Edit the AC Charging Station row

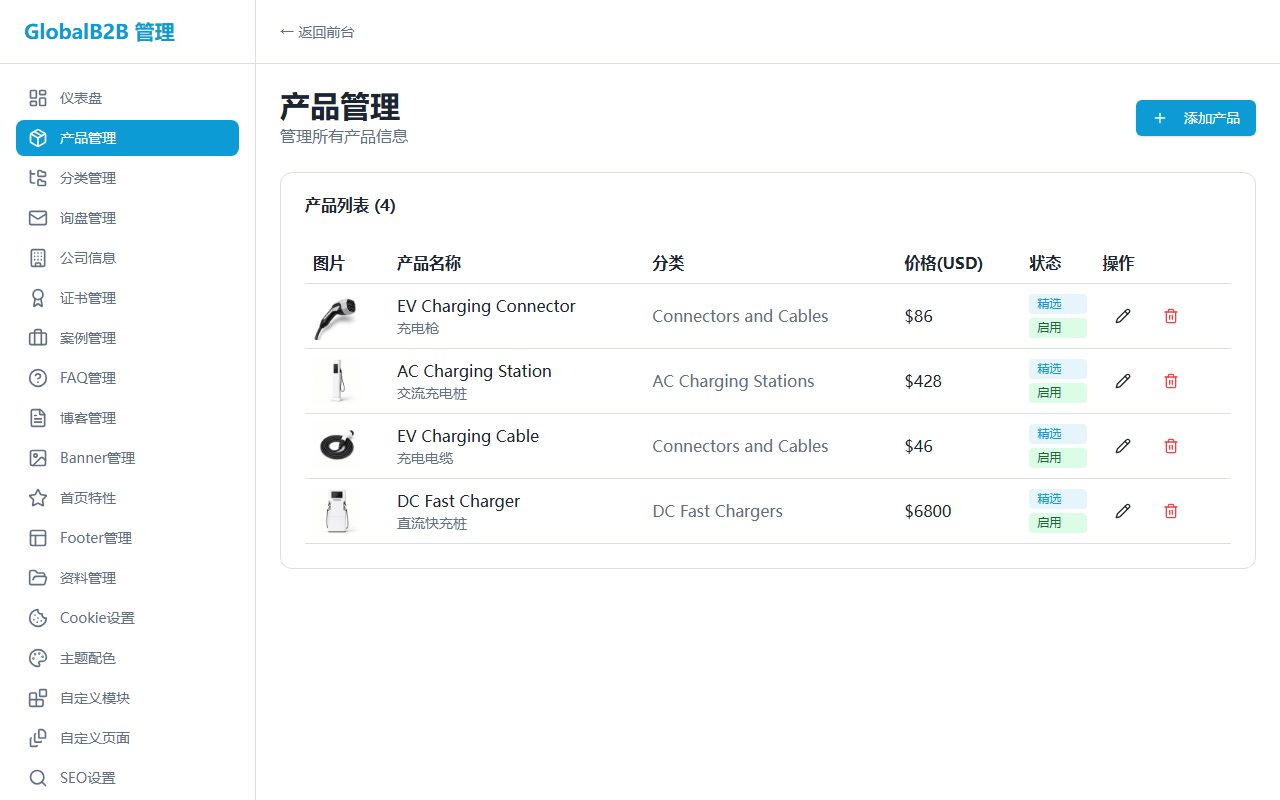1123,381
